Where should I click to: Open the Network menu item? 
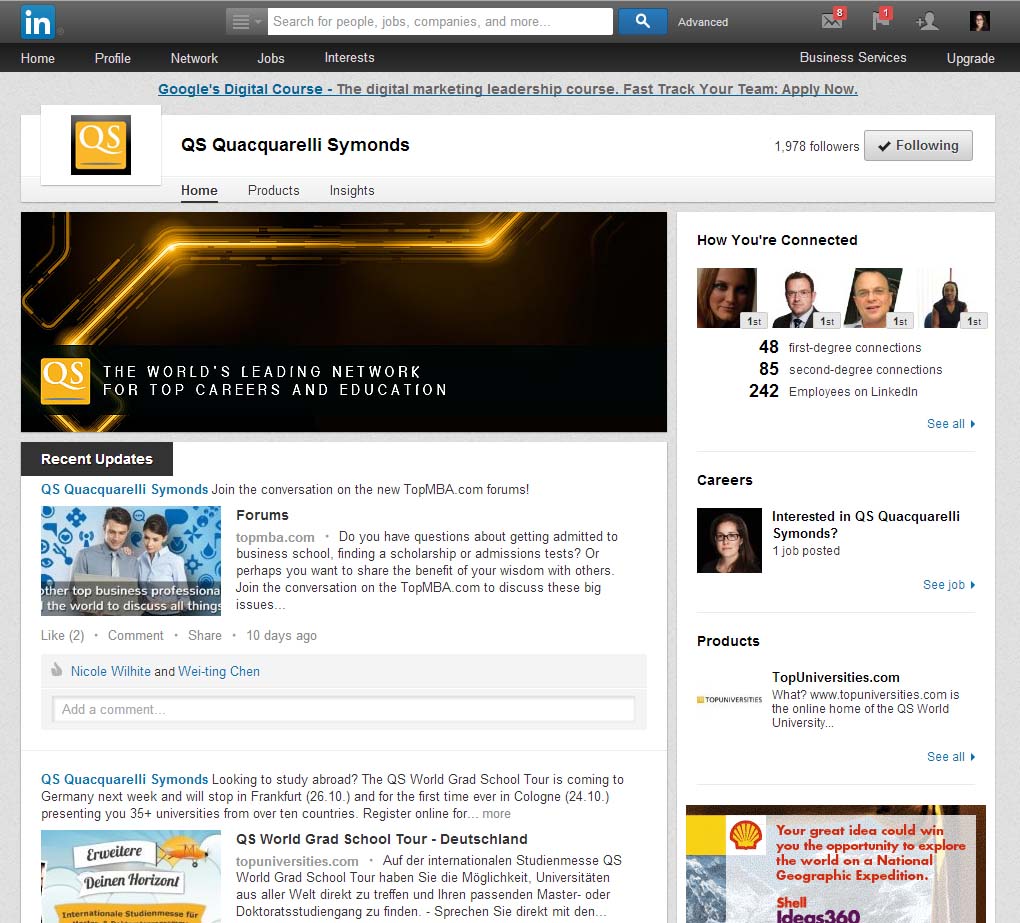point(194,58)
